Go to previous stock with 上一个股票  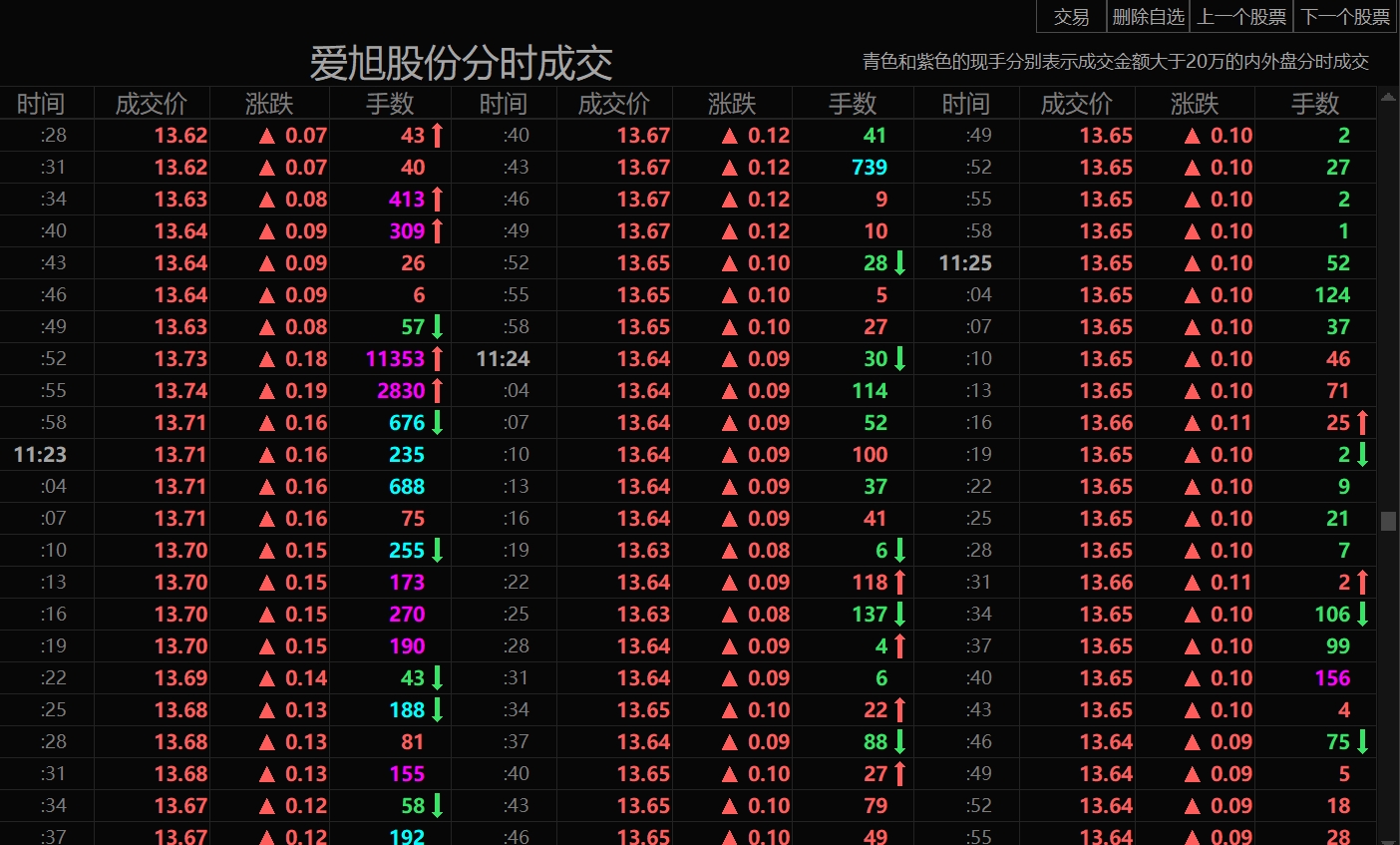click(1241, 17)
